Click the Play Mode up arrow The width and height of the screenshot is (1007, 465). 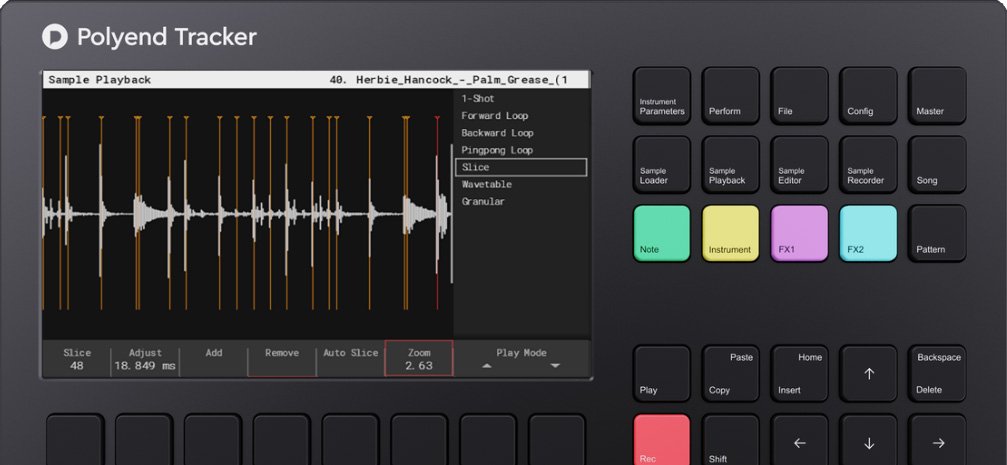coord(487,366)
